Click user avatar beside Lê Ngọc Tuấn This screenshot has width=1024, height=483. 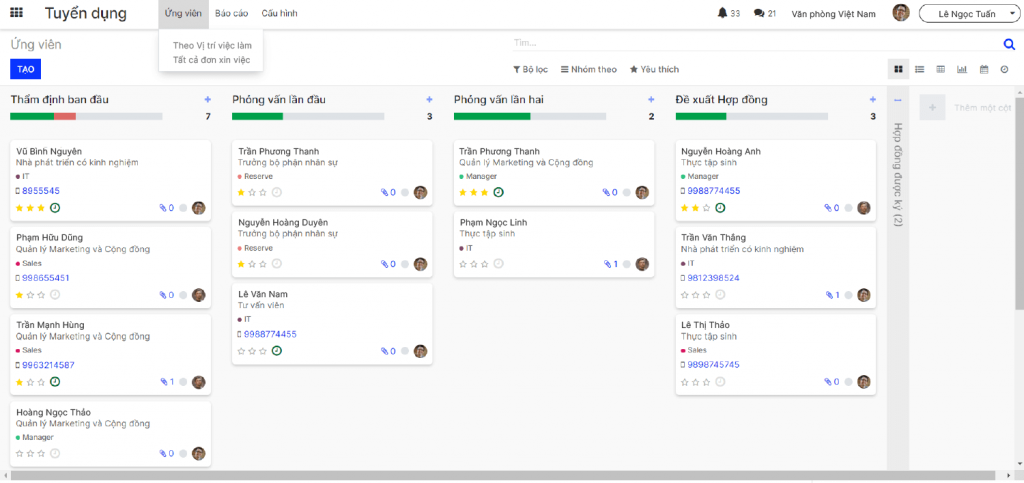[x=901, y=13]
